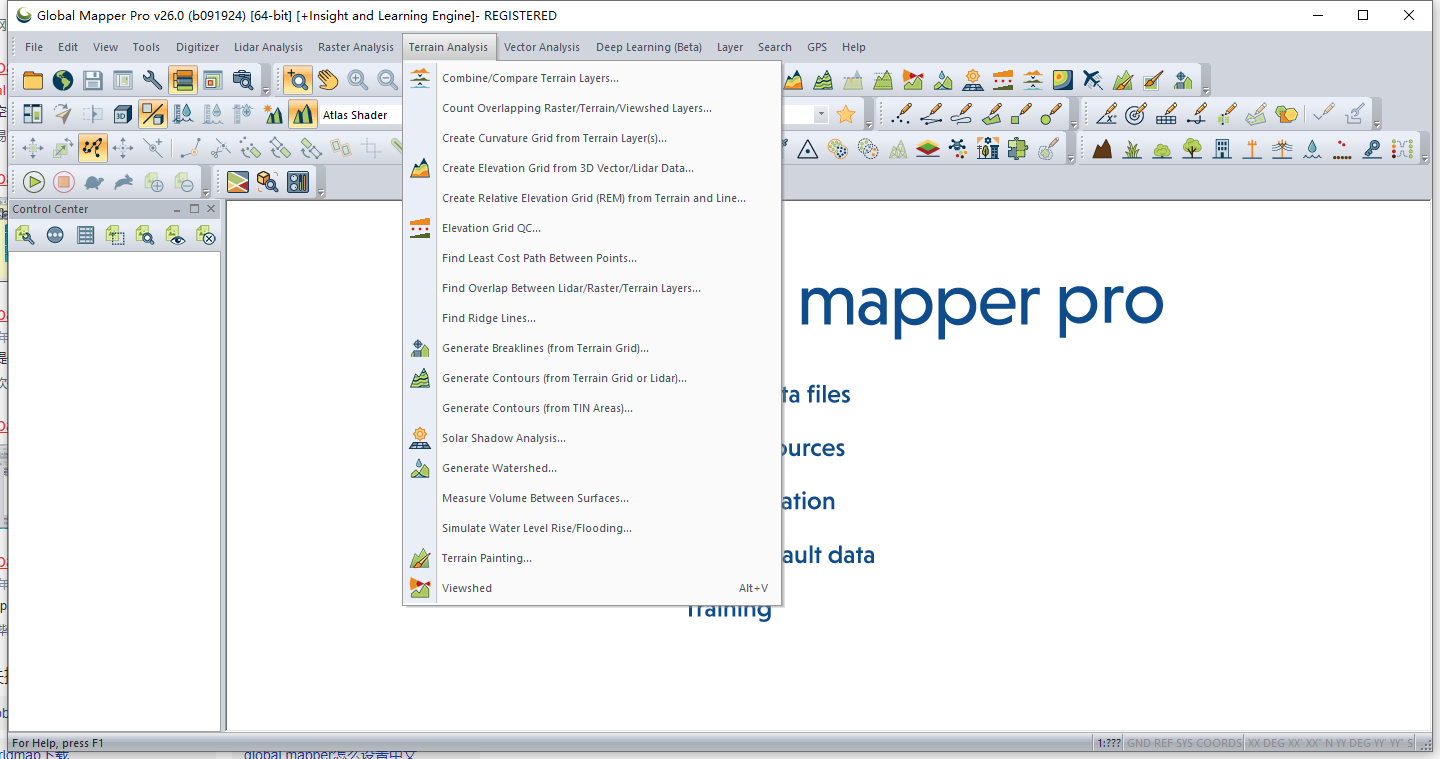Select Viewshed menu entry
The height and width of the screenshot is (759, 1440).
(592, 588)
